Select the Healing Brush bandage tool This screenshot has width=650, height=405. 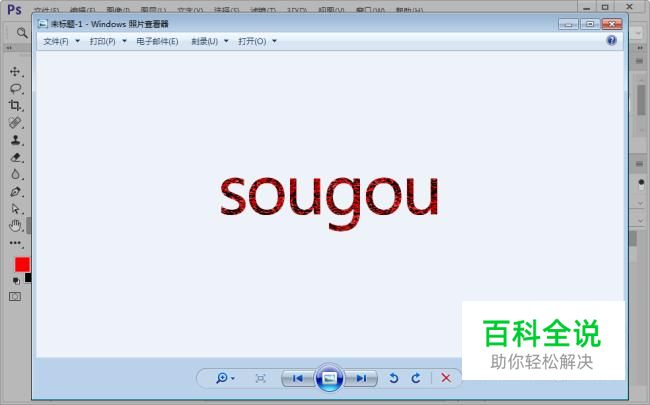coord(15,123)
